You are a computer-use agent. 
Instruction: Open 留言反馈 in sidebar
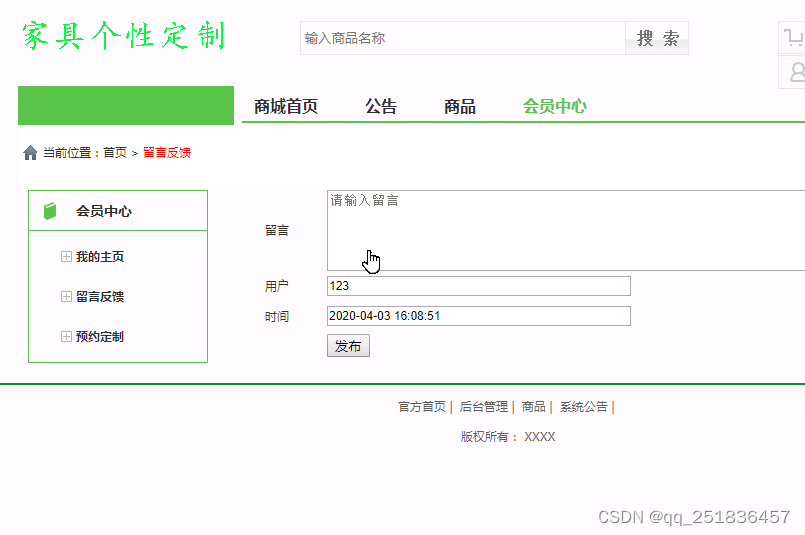click(x=100, y=297)
